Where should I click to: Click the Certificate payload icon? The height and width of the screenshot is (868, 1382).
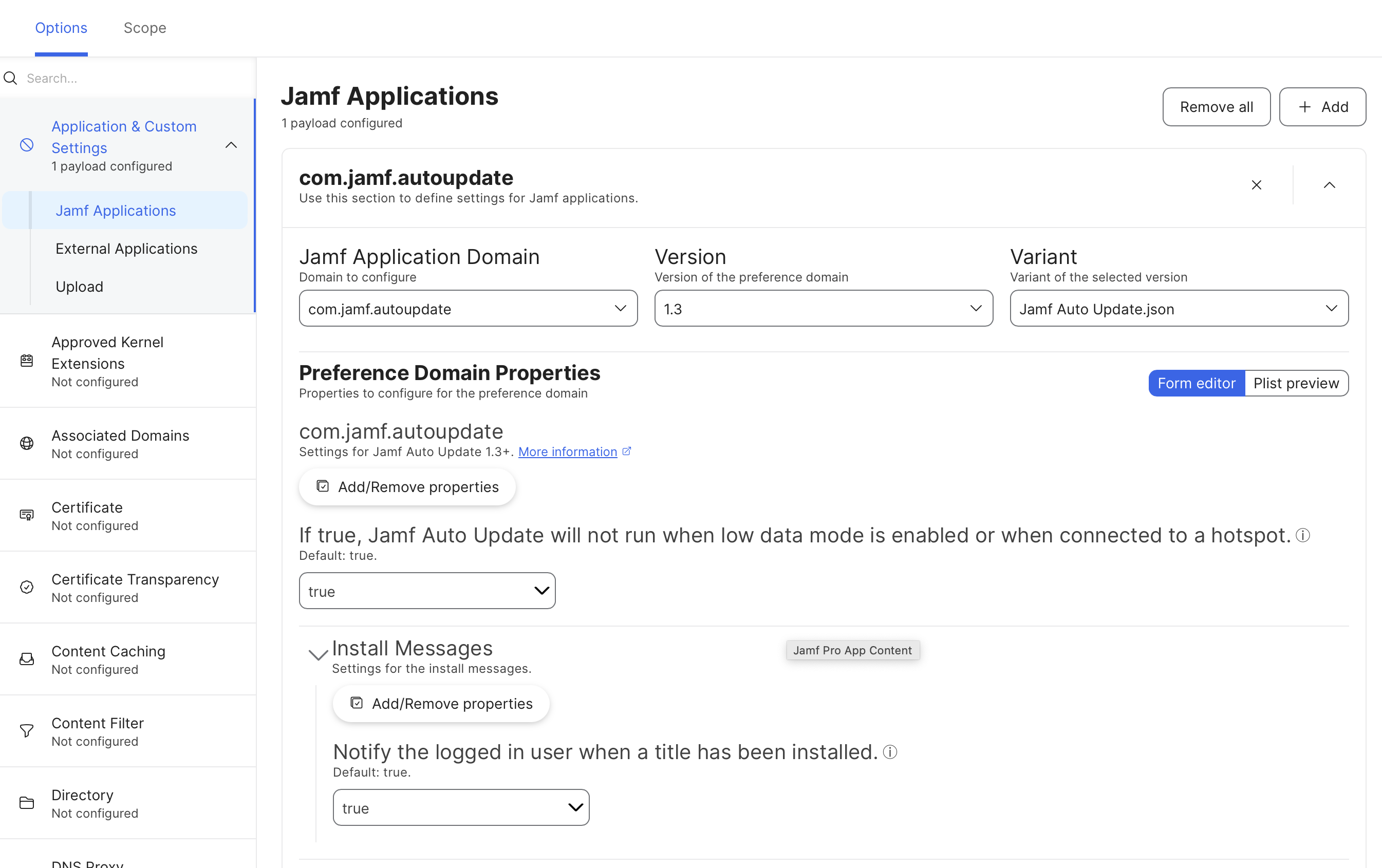(26, 515)
